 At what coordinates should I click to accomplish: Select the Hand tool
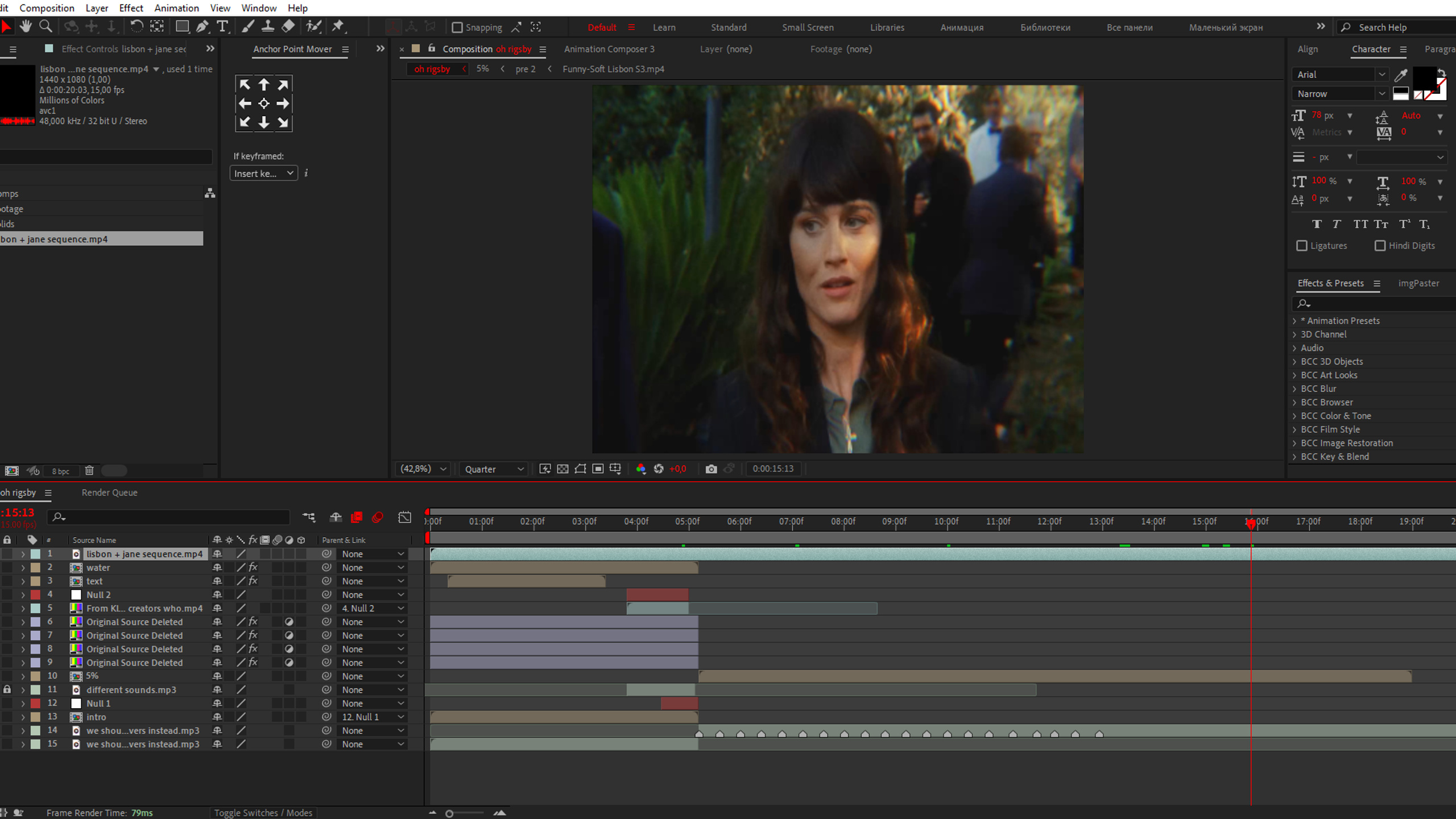pyautogui.click(x=26, y=26)
